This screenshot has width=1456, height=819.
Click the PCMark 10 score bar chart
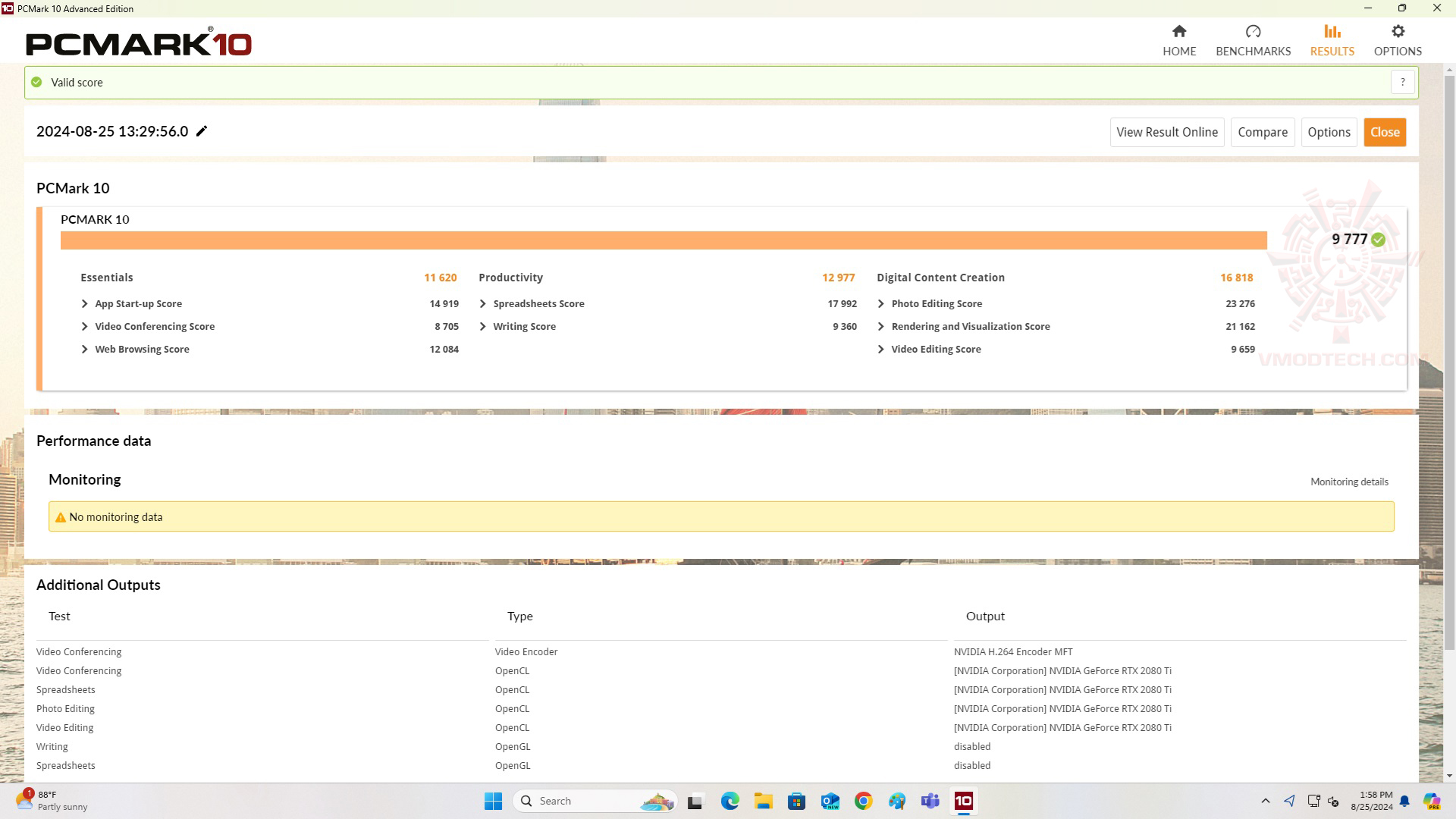[x=664, y=239]
